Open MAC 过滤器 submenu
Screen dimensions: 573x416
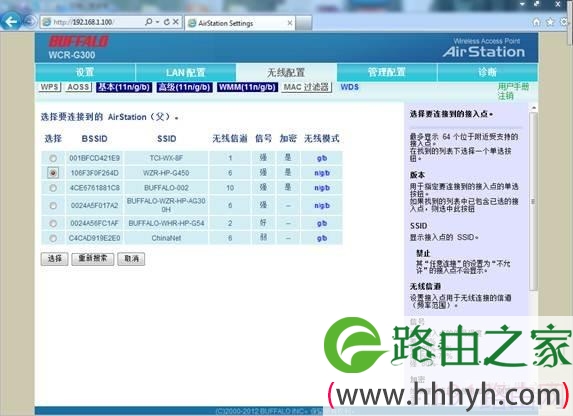(307, 87)
